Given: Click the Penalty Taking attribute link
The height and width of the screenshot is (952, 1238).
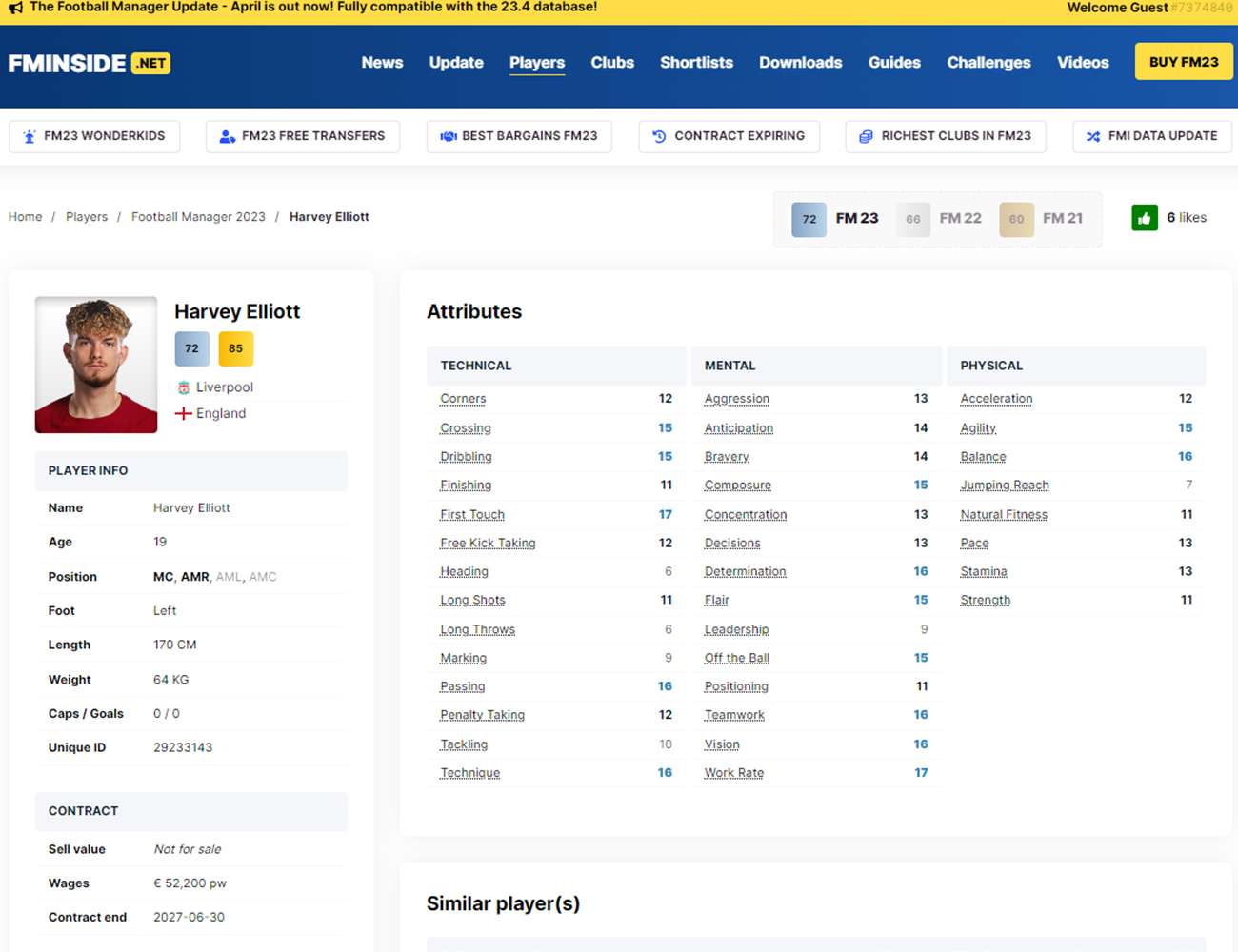Looking at the screenshot, I should (482, 715).
